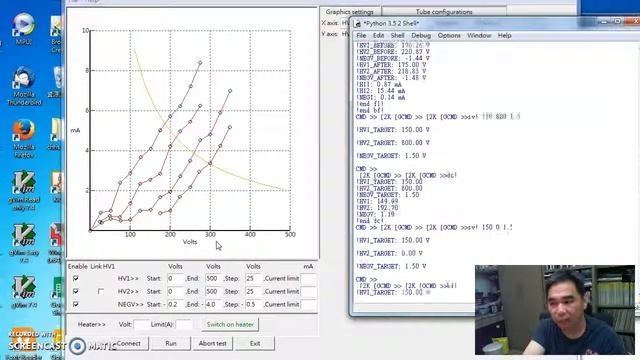Open the Help menu in Python Shell

[x=504, y=36]
